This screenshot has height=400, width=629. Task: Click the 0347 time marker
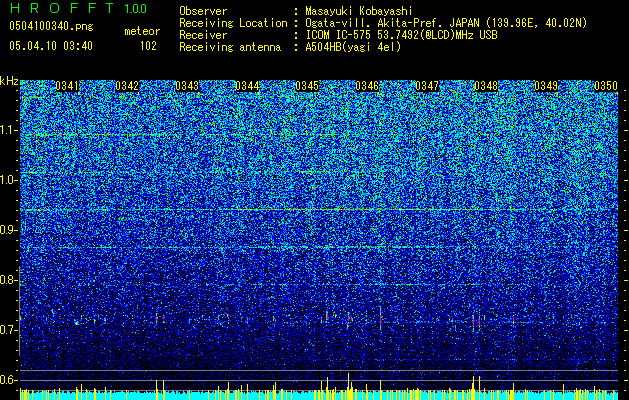click(427, 86)
